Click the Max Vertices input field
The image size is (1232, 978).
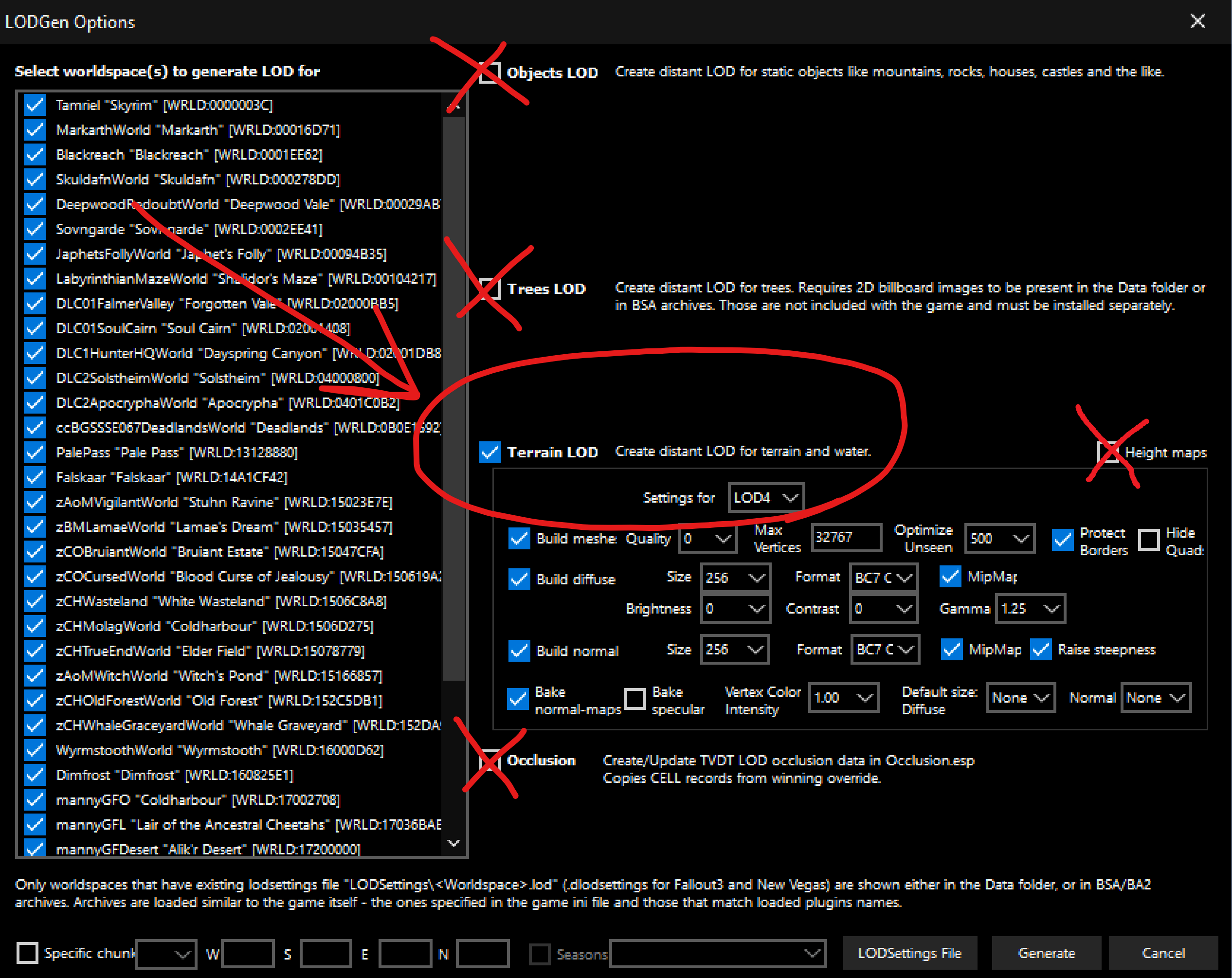845,538
